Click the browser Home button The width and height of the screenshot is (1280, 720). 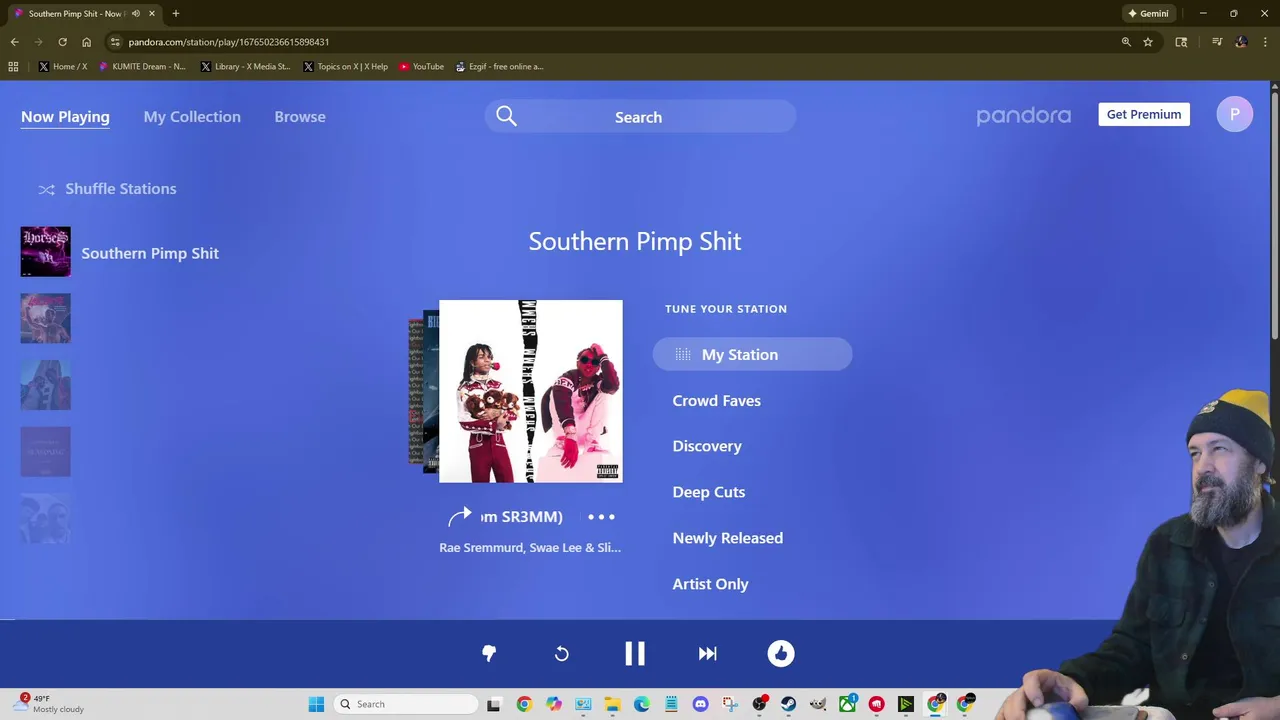86,42
